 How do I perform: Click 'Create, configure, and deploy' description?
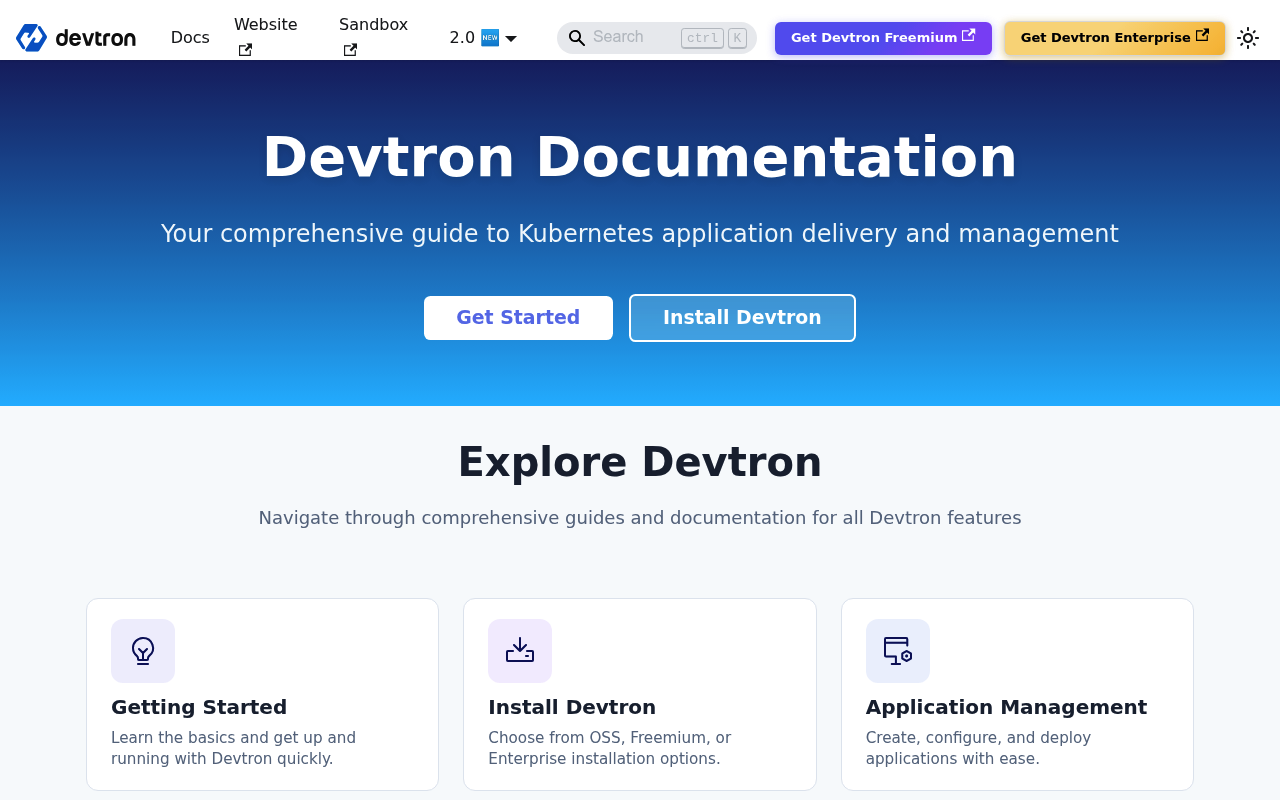pyautogui.click(x=978, y=748)
